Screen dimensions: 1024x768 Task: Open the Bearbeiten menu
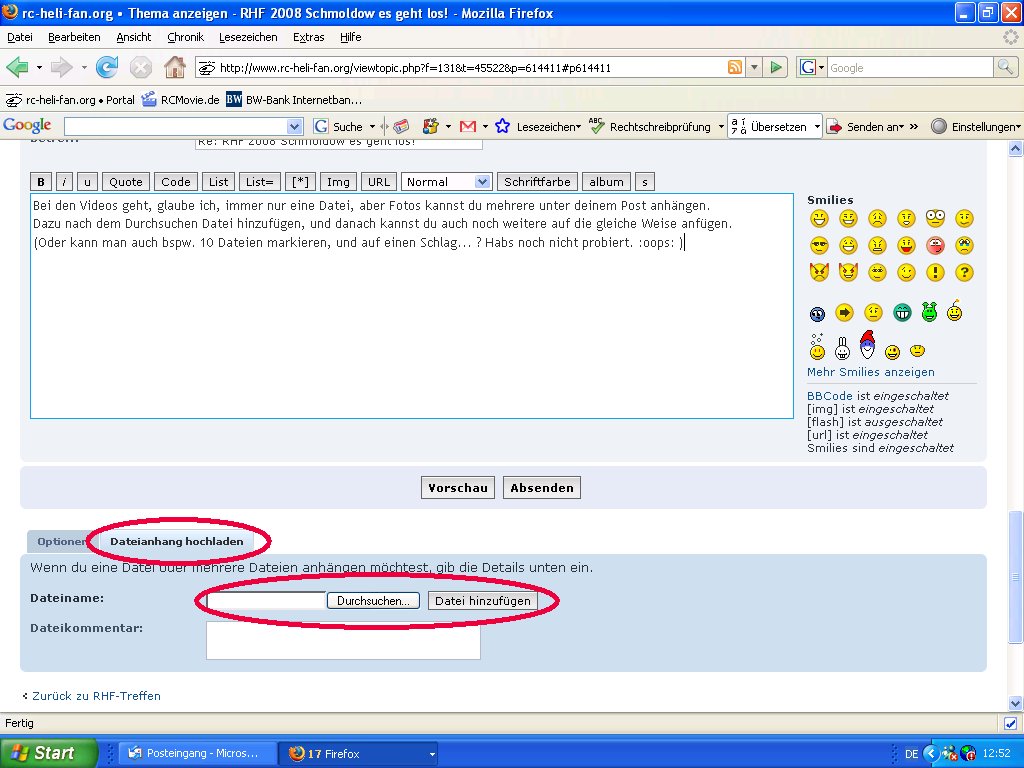(x=74, y=37)
